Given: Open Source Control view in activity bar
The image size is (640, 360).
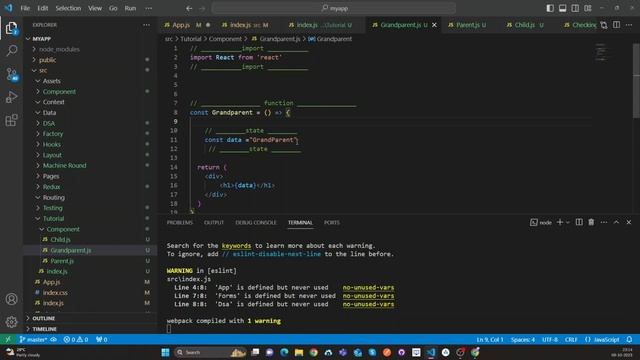Looking at the screenshot, I should (x=11, y=74).
